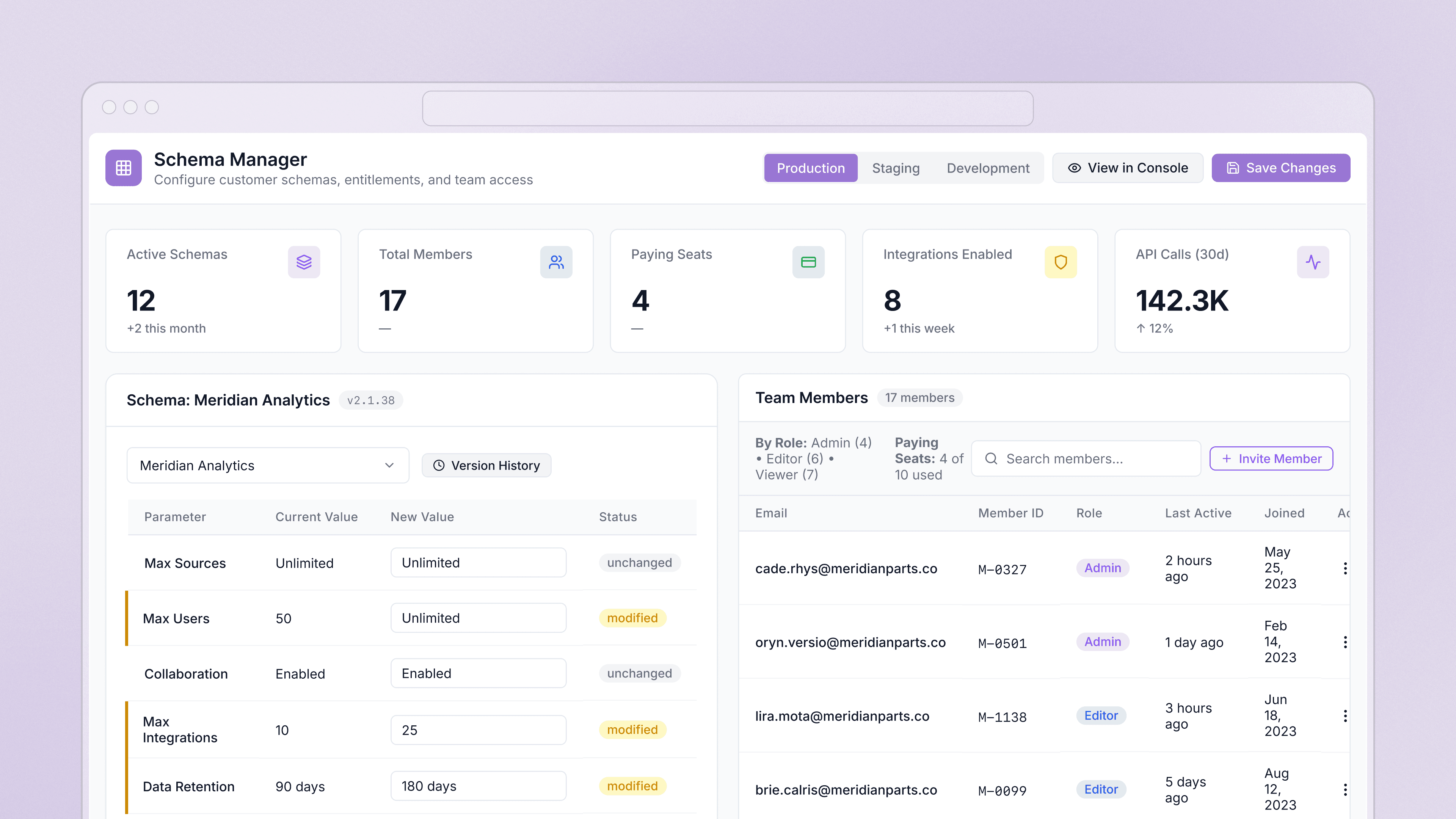1456x819 pixels.
Task: Edit the Collaboration new value field
Action: click(x=478, y=673)
